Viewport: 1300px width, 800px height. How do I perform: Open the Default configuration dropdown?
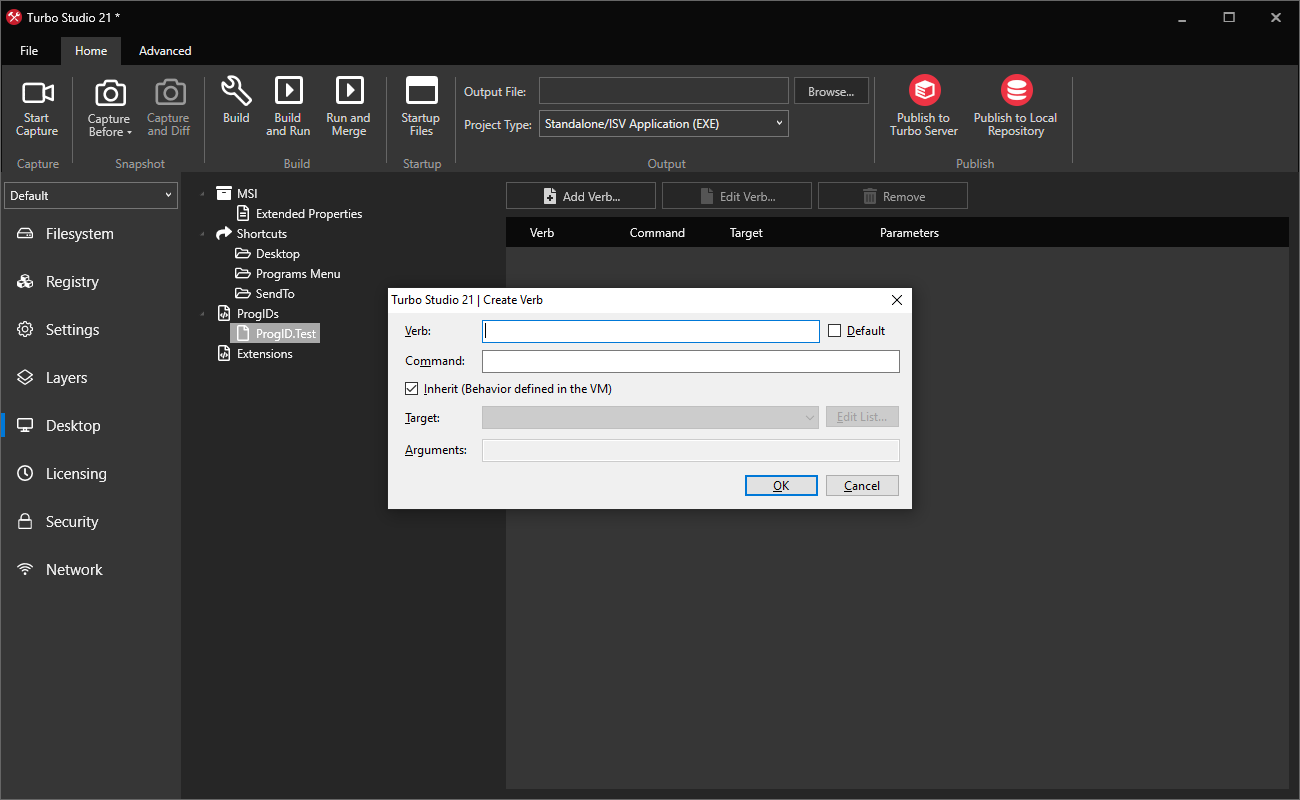91,196
